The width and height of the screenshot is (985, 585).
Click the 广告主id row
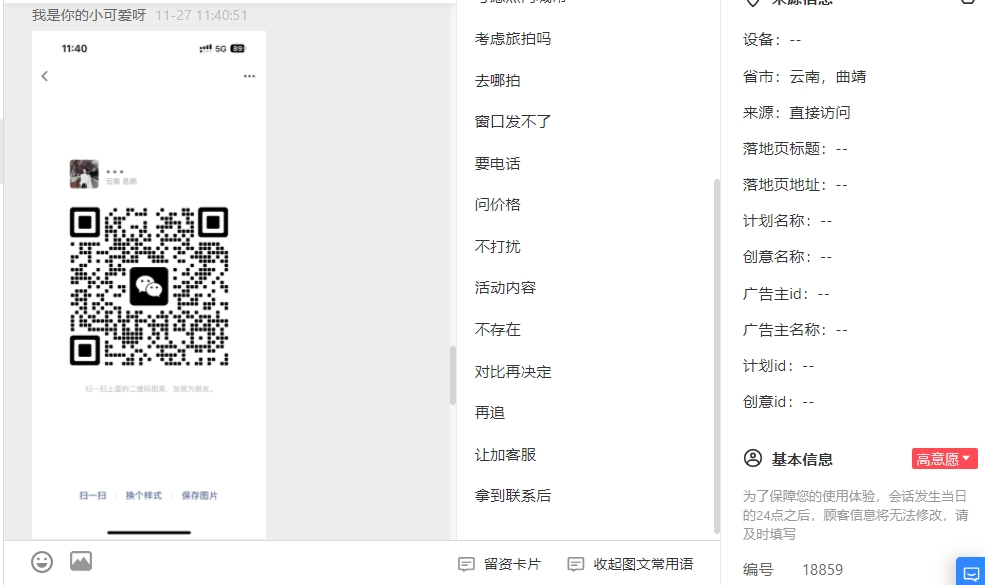[786, 294]
